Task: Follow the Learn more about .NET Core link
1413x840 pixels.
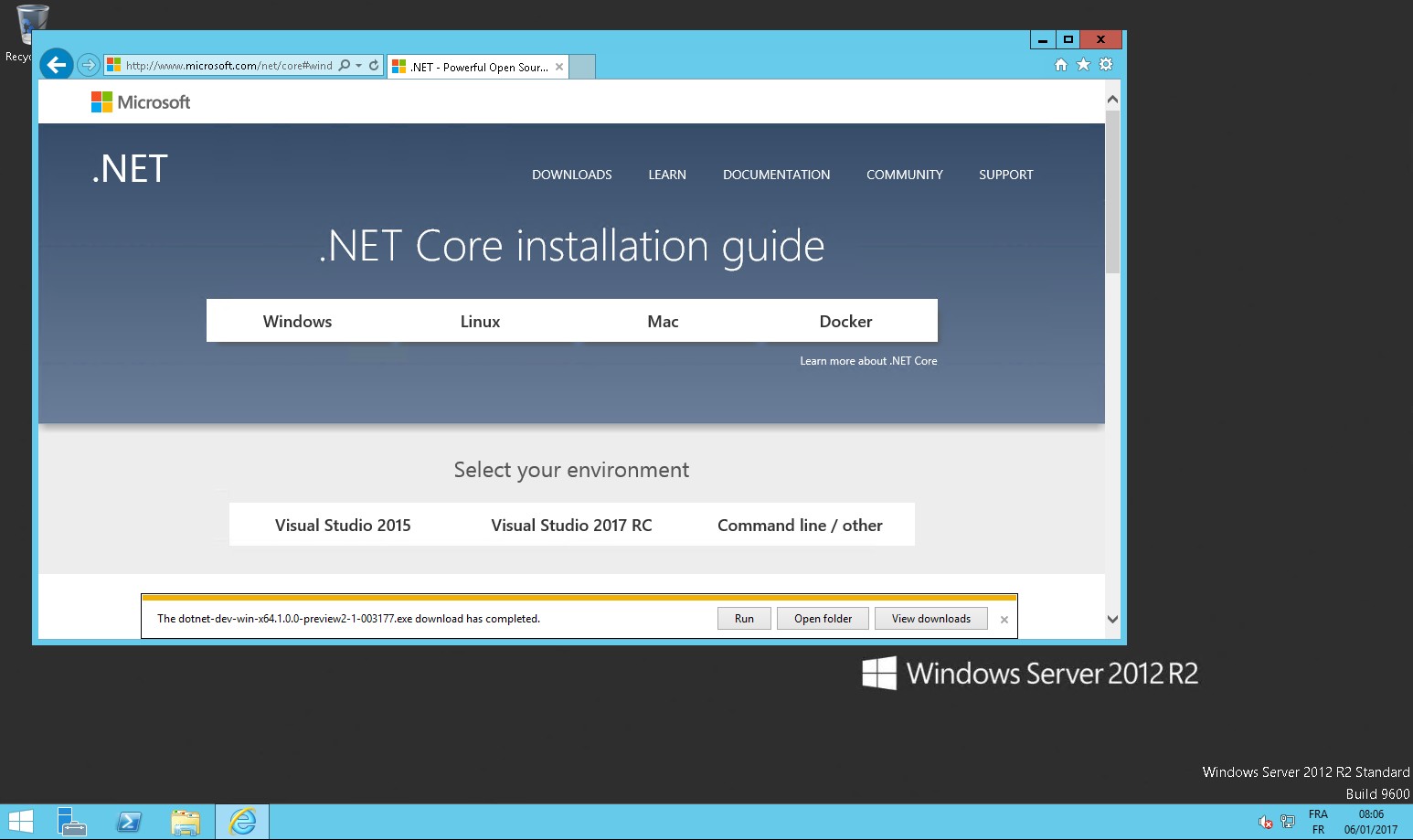Action: click(x=868, y=361)
